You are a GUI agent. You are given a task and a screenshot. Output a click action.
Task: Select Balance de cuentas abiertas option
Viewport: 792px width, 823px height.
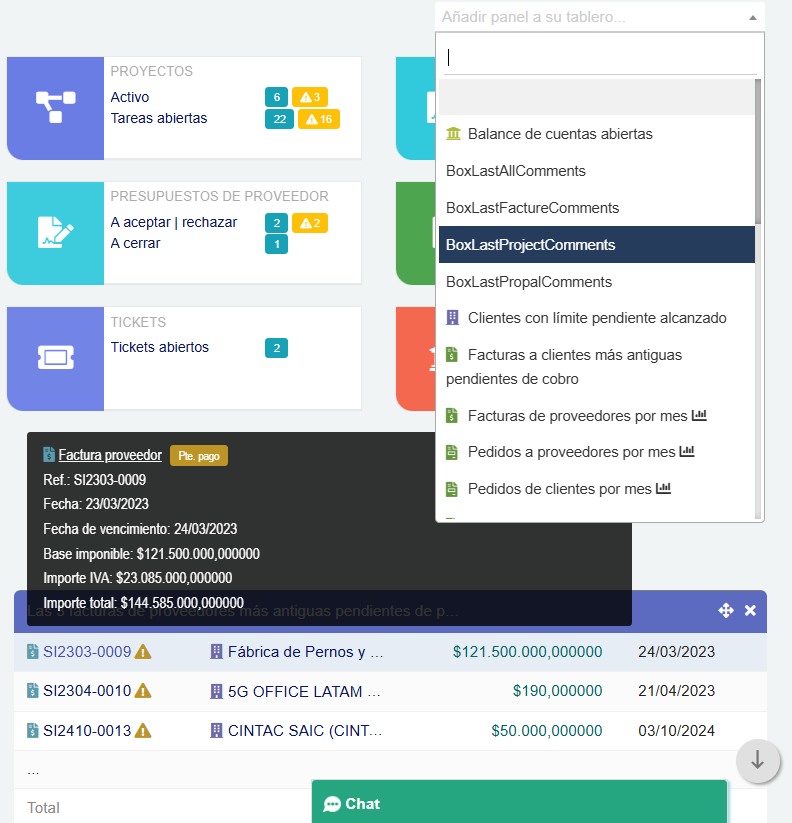pos(597,134)
